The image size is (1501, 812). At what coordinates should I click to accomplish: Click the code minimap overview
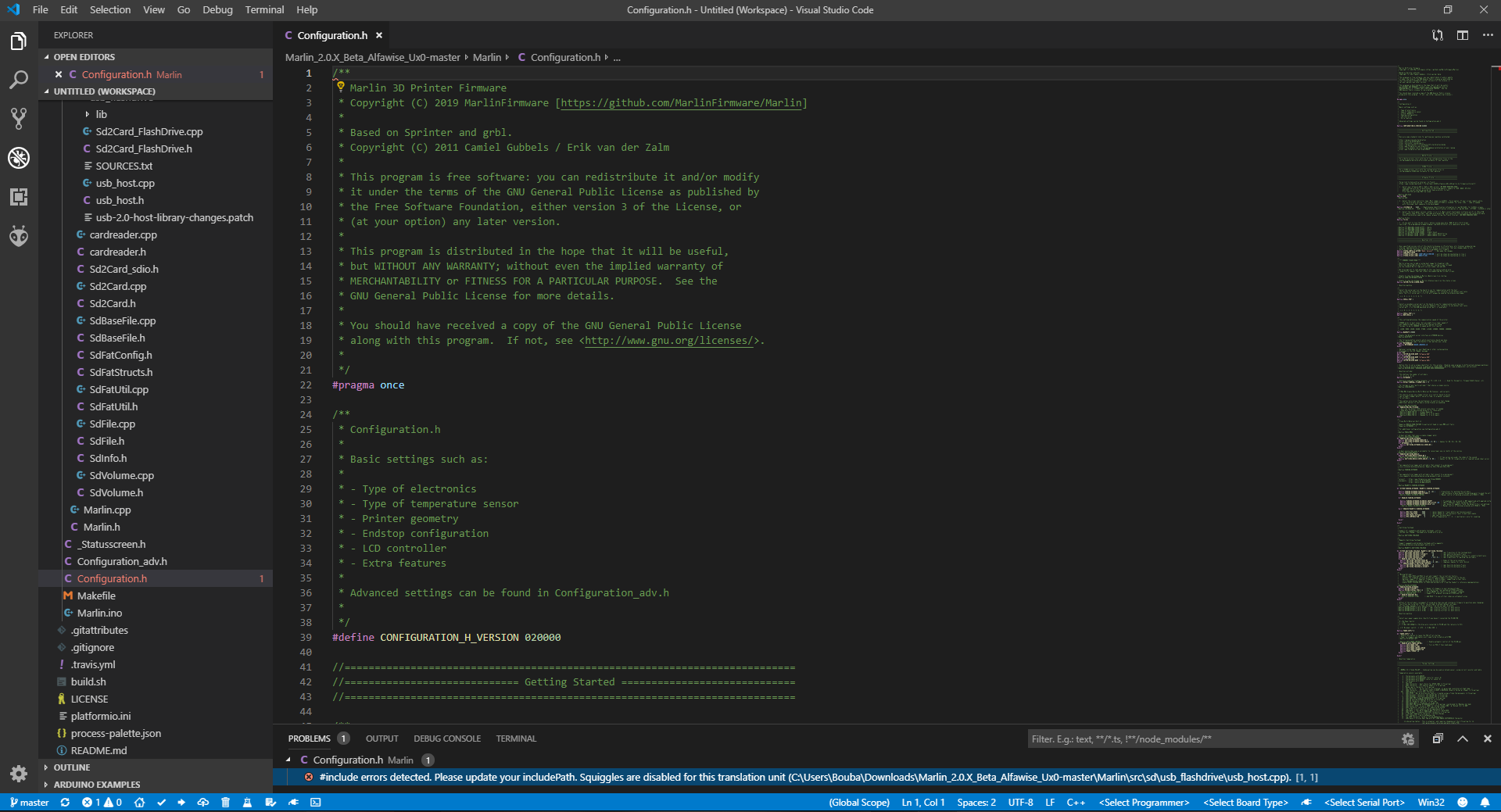click(x=1442, y=395)
